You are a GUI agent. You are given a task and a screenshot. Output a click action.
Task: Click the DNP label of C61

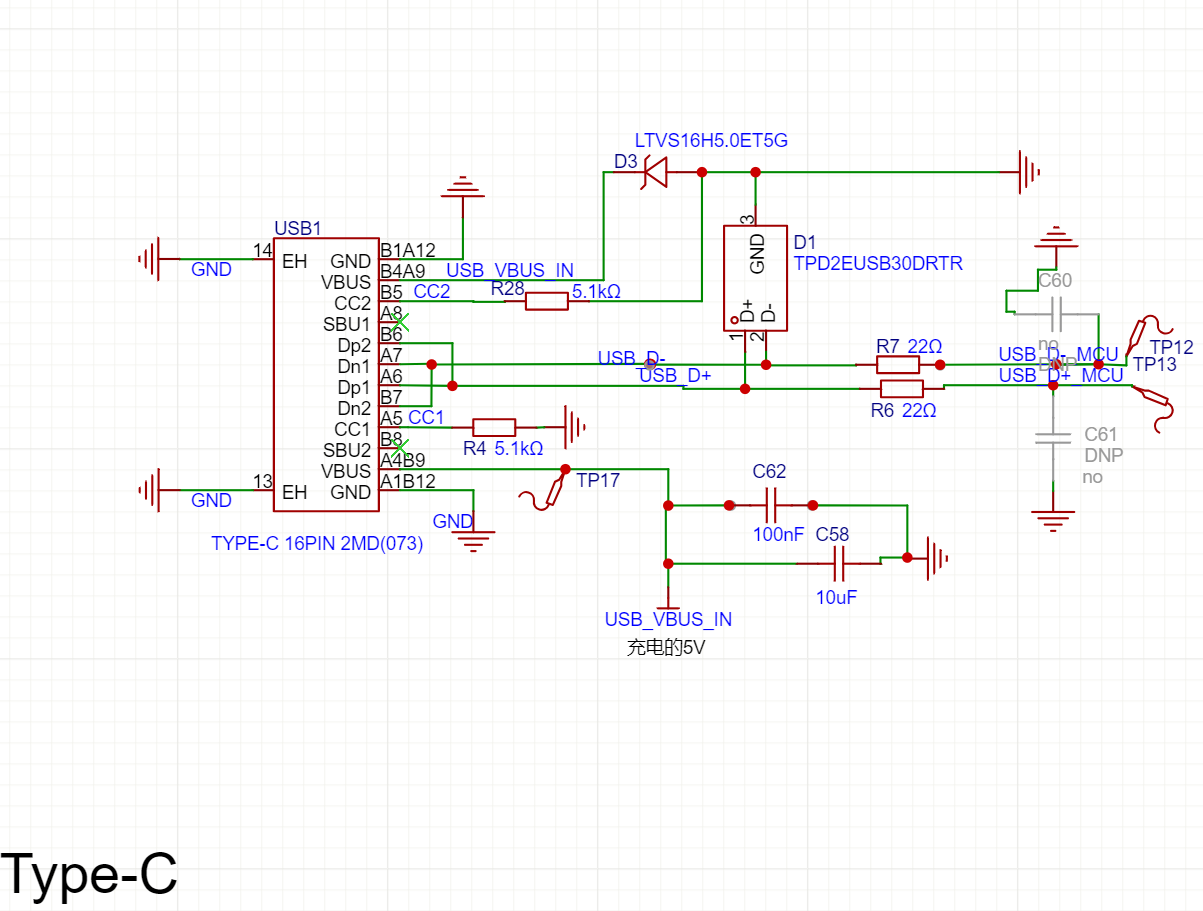point(1104,455)
